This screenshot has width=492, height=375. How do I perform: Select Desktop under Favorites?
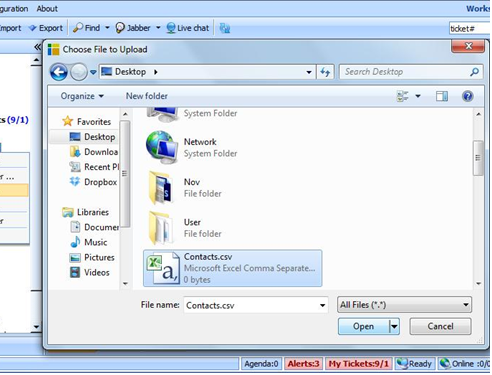(92, 137)
